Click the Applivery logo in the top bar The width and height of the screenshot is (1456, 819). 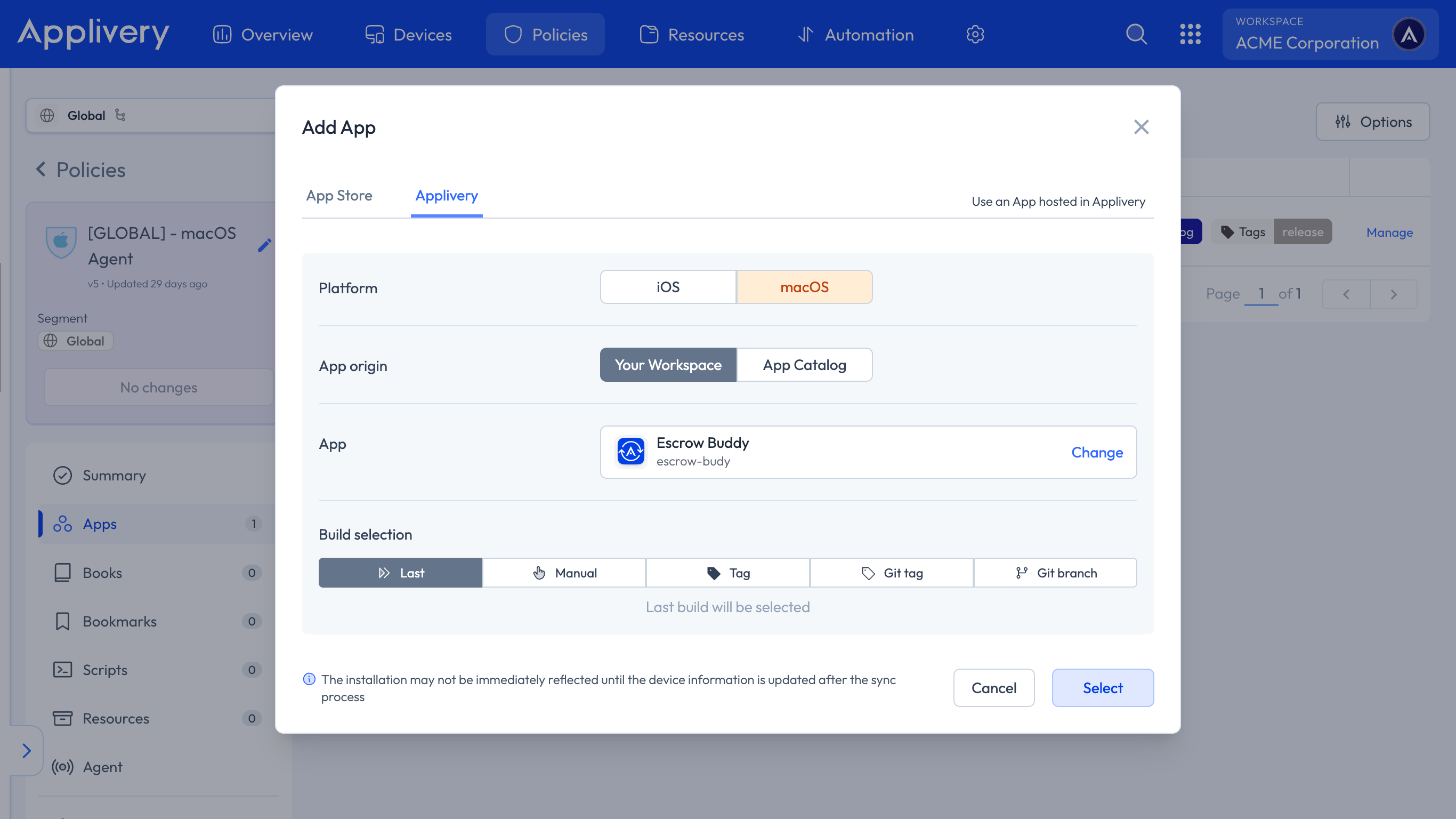coord(93,34)
